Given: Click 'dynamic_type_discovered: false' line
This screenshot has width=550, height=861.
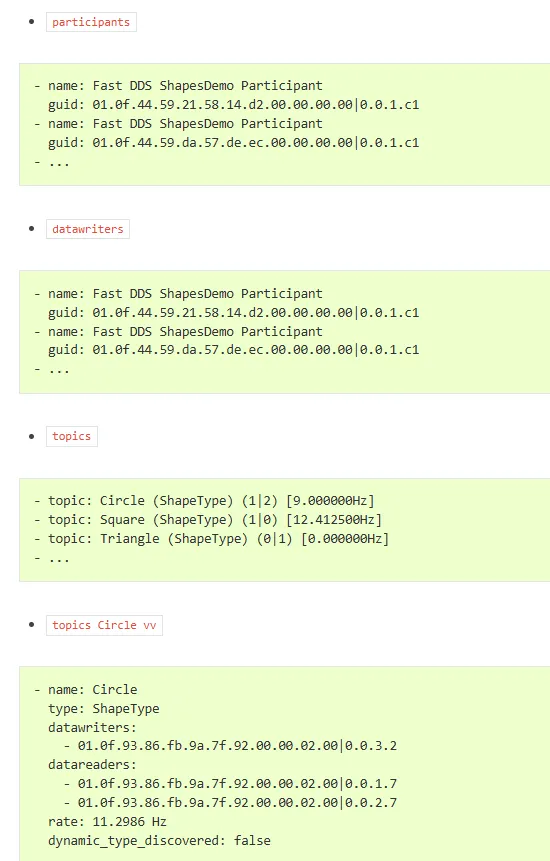Looking at the screenshot, I should [160, 841].
